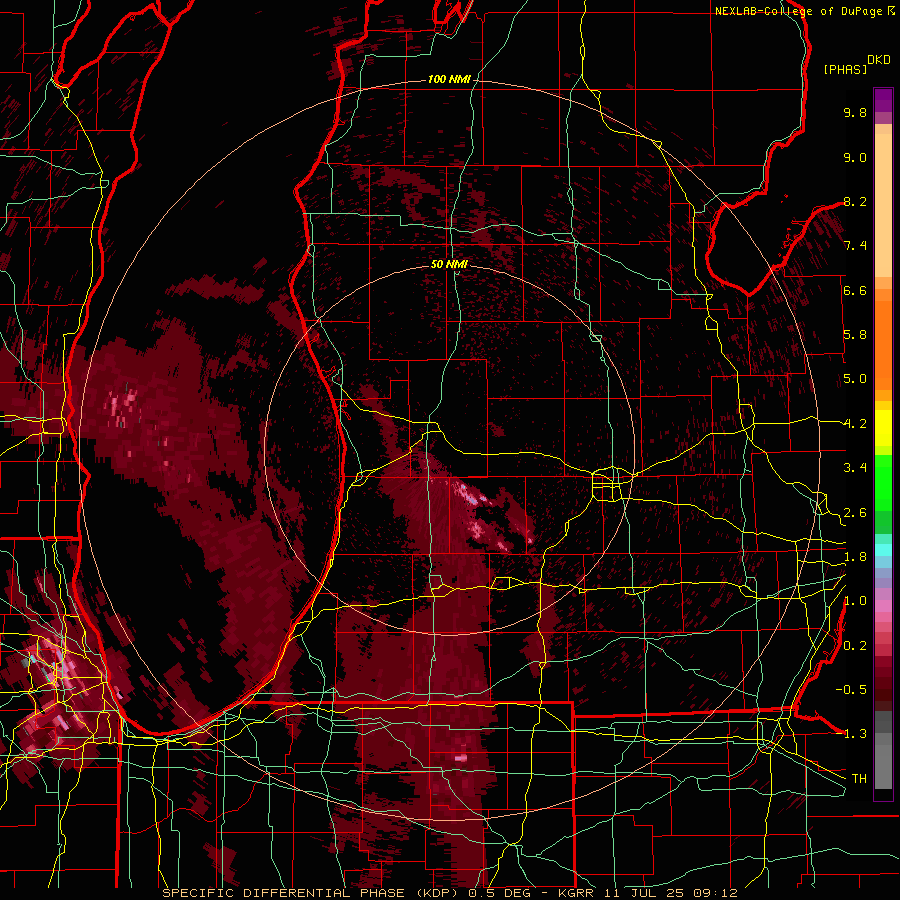Select the -0.5 legend value
The width and height of the screenshot is (900, 900).
point(851,690)
